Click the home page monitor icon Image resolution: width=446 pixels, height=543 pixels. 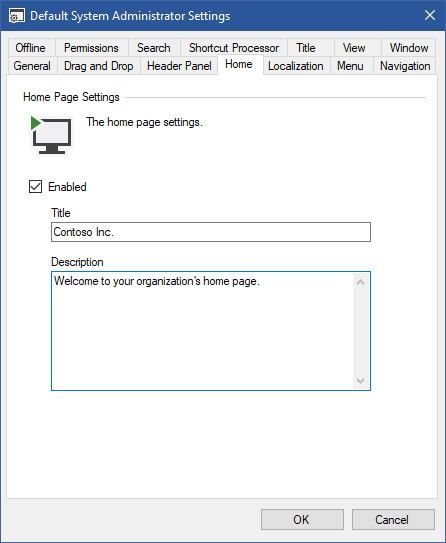point(51,135)
